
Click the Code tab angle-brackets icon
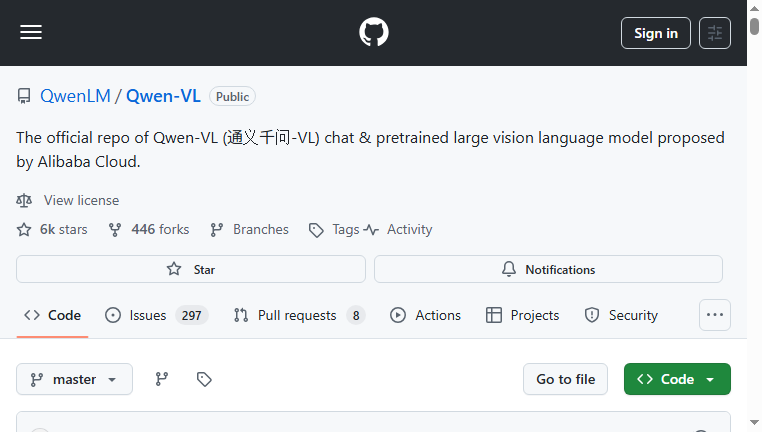pos(32,315)
